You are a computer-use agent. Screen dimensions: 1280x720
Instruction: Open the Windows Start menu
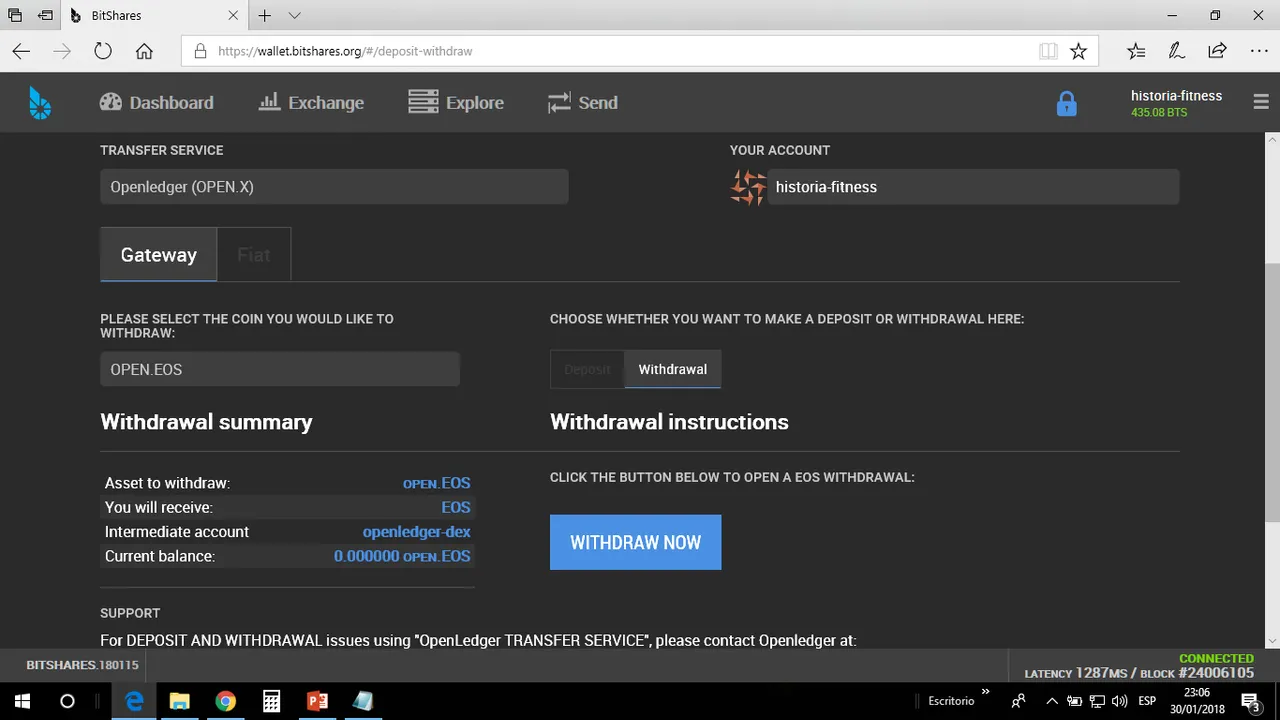[22, 701]
